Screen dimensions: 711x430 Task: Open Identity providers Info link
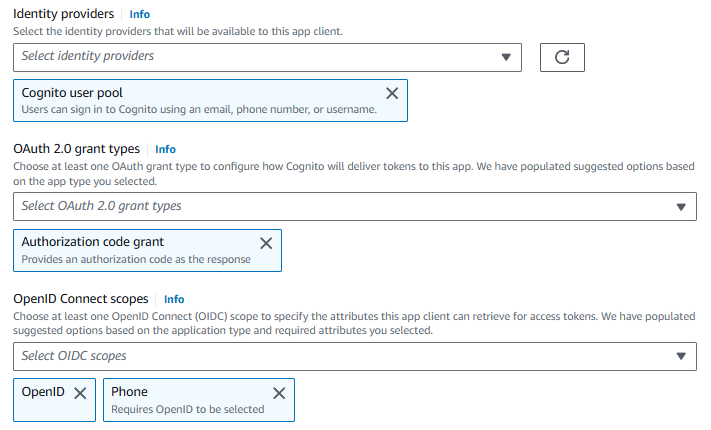pyautogui.click(x=140, y=14)
